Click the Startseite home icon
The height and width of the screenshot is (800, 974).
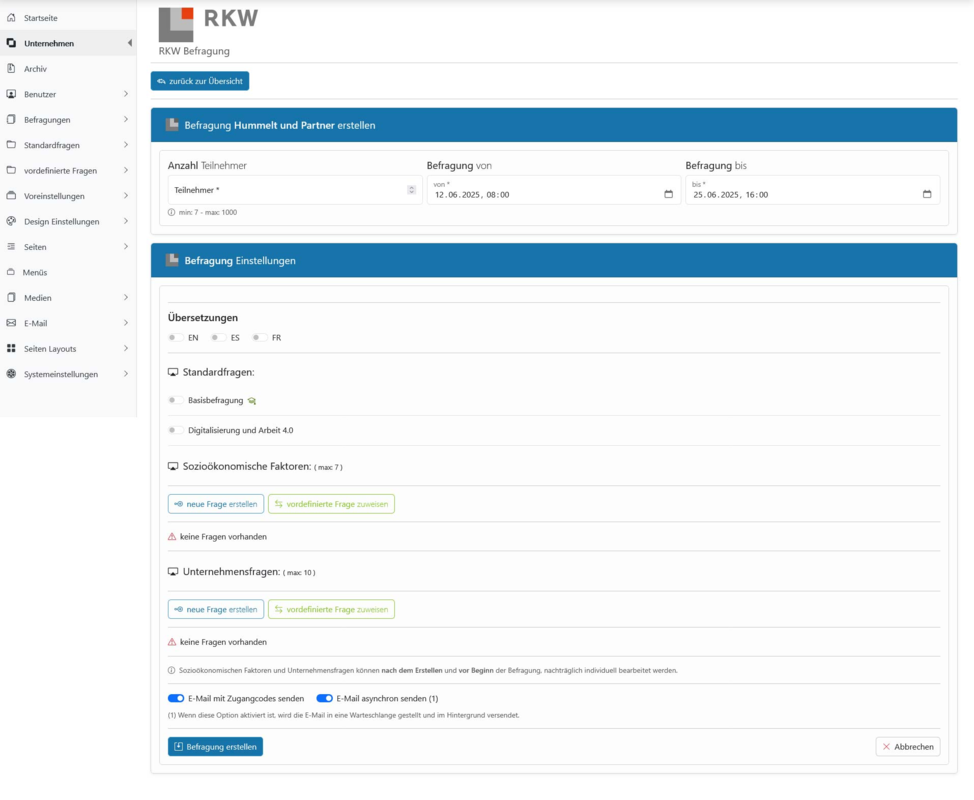pyautogui.click(x=11, y=18)
